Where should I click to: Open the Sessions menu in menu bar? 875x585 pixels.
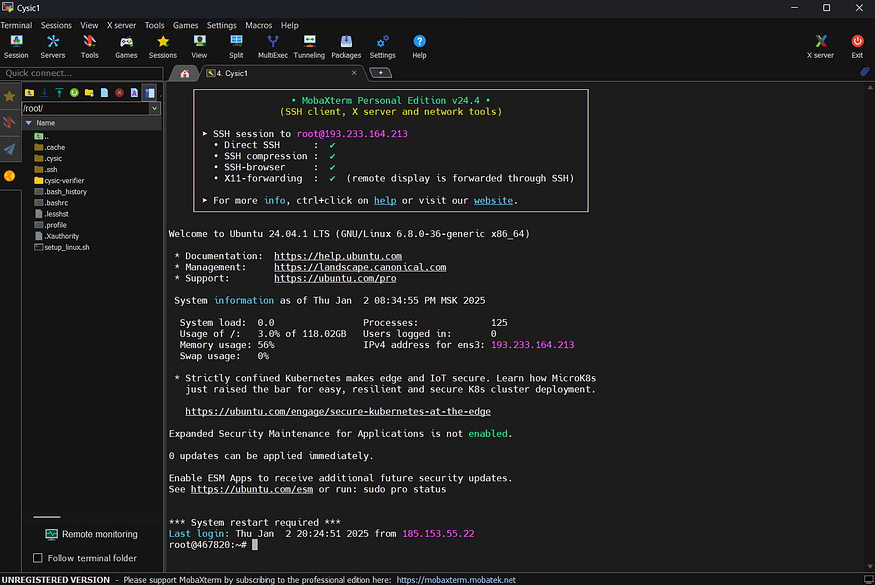(56, 25)
